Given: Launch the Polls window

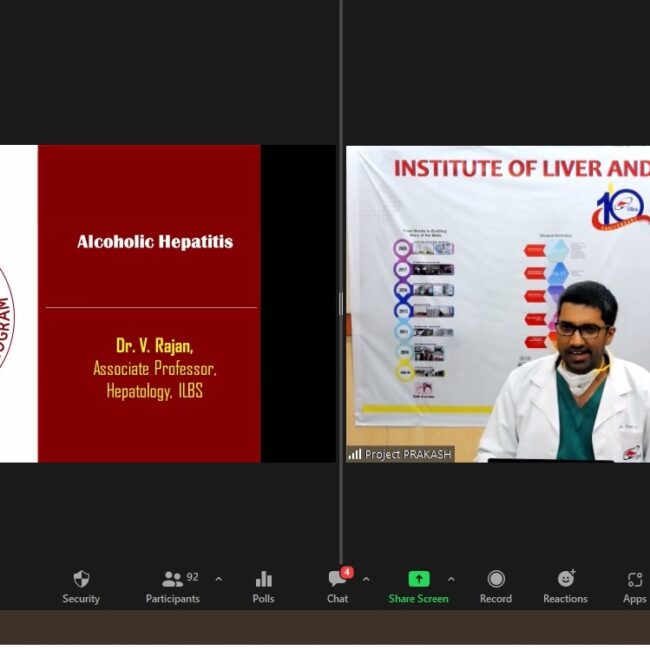Looking at the screenshot, I should (x=263, y=586).
